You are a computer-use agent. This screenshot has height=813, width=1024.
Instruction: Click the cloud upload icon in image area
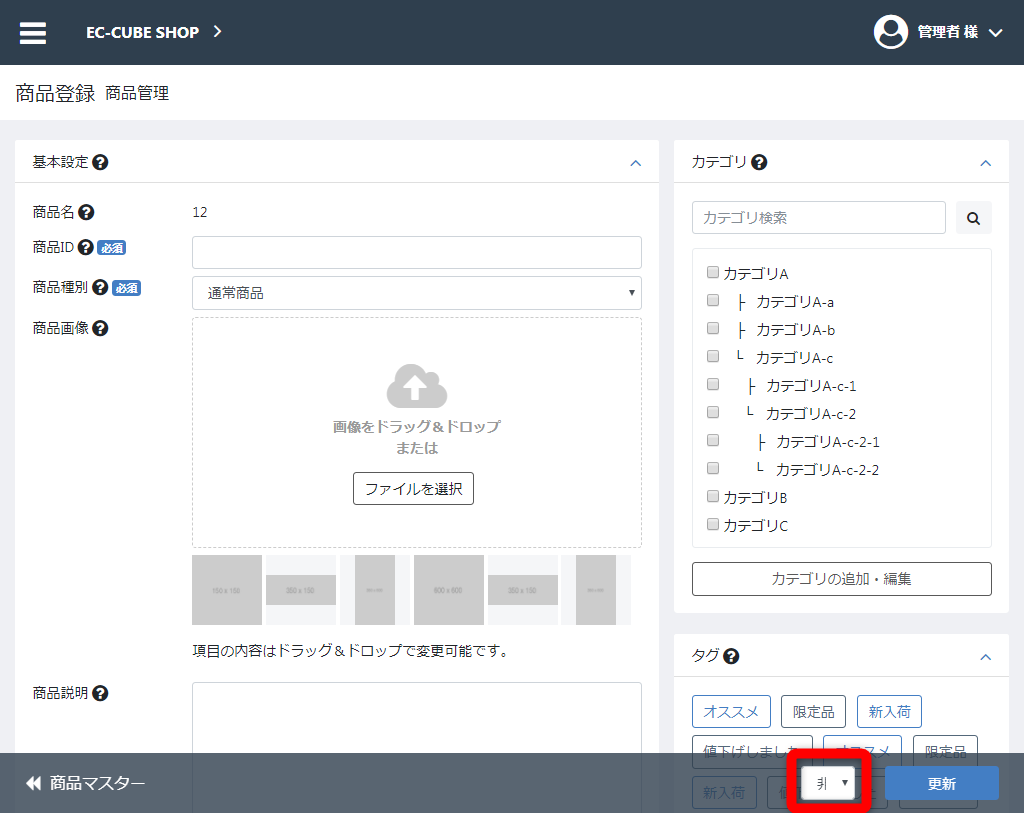417,387
